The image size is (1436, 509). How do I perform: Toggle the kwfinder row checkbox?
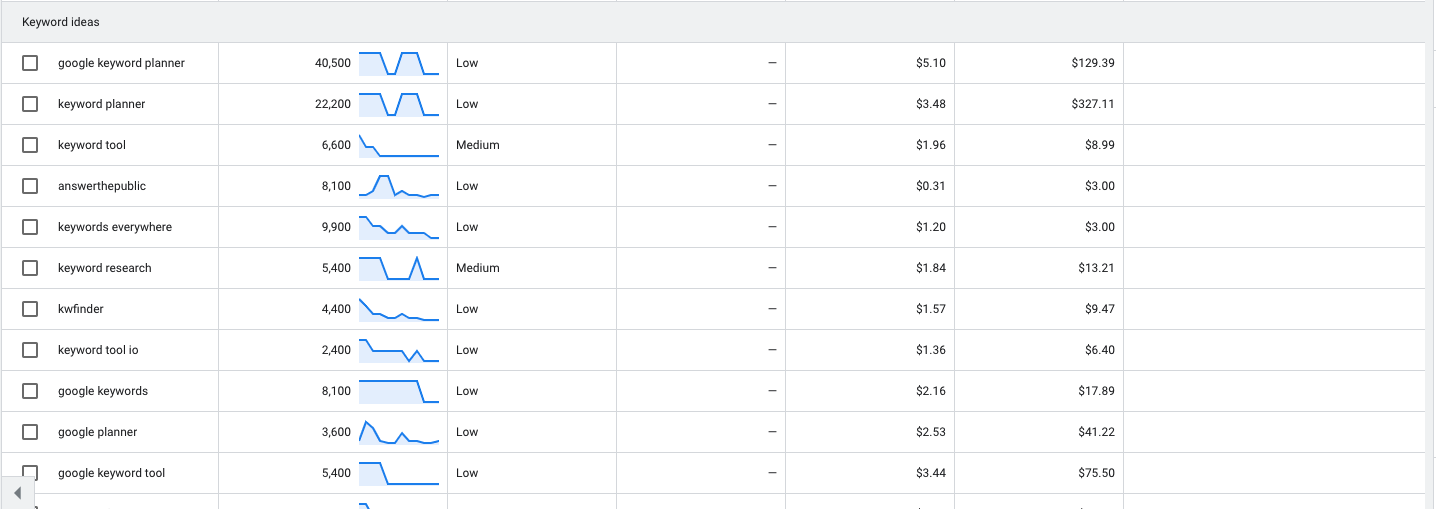coord(30,309)
